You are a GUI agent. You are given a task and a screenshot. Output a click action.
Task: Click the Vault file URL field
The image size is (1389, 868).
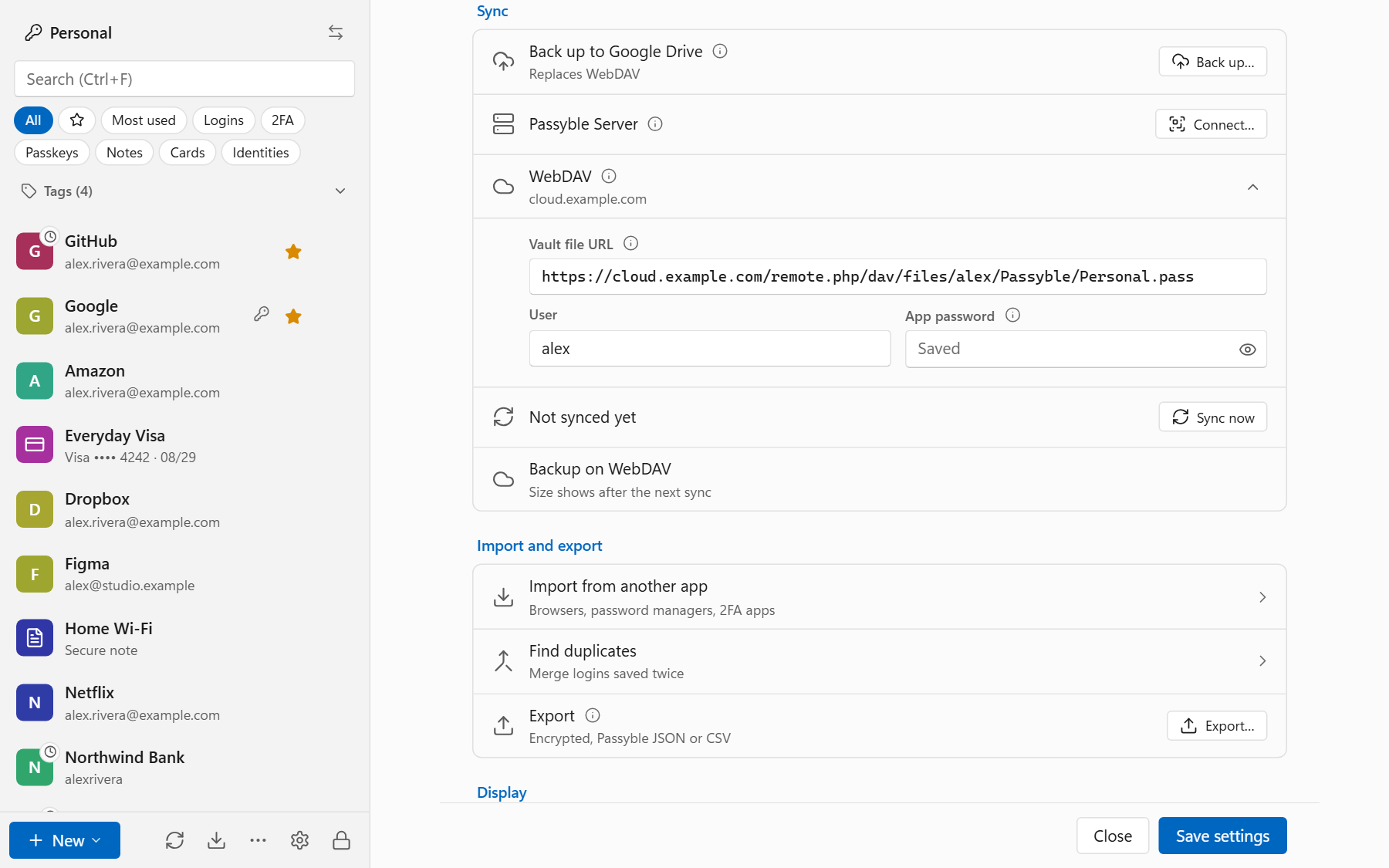pos(897,276)
